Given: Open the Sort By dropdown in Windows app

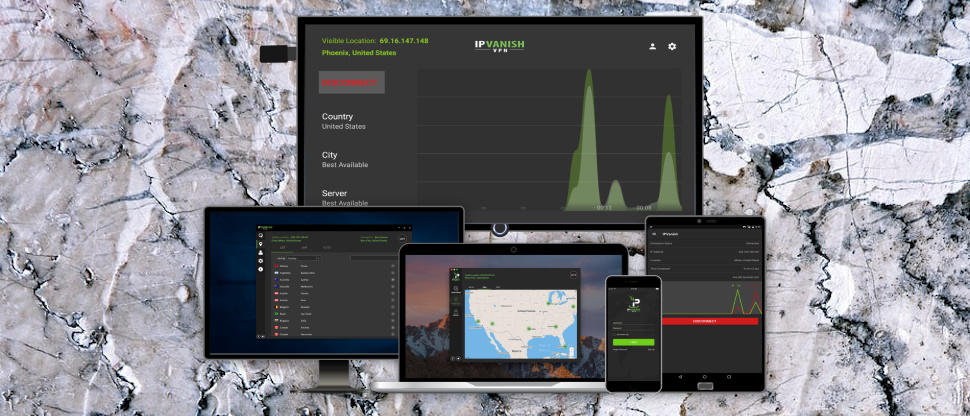Looking at the screenshot, I should pyautogui.click(x=304, y=258).
